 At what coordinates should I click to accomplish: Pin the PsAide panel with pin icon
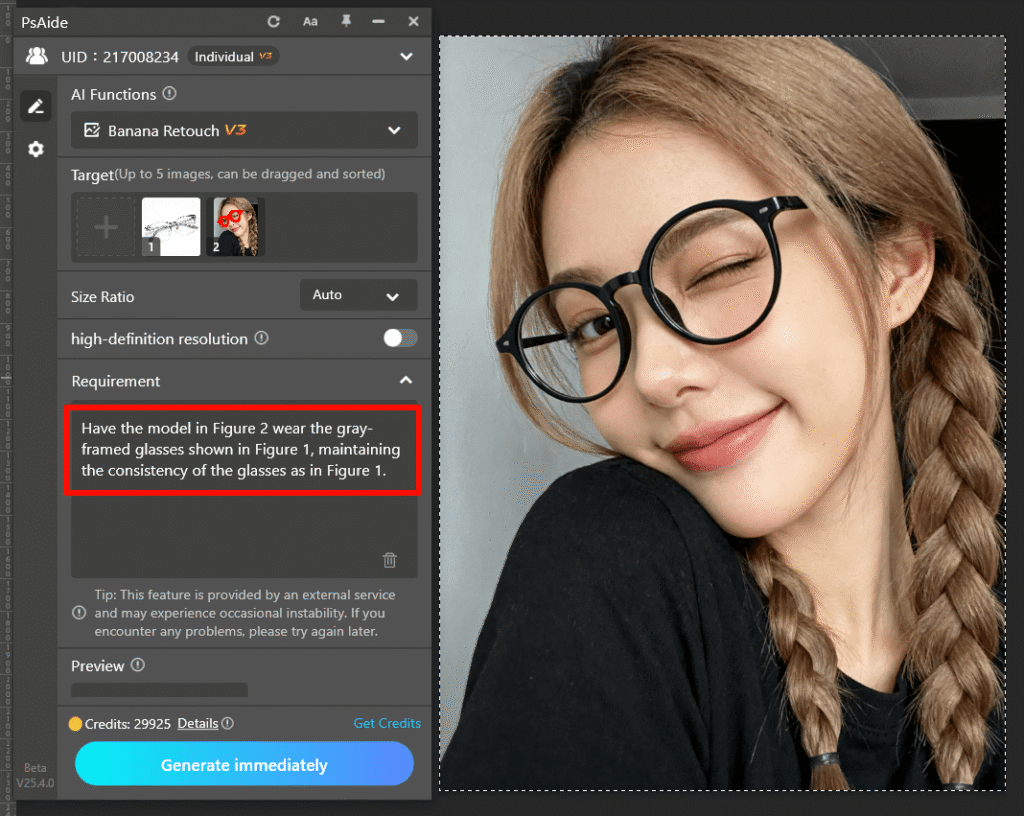[x=346, y=21]
